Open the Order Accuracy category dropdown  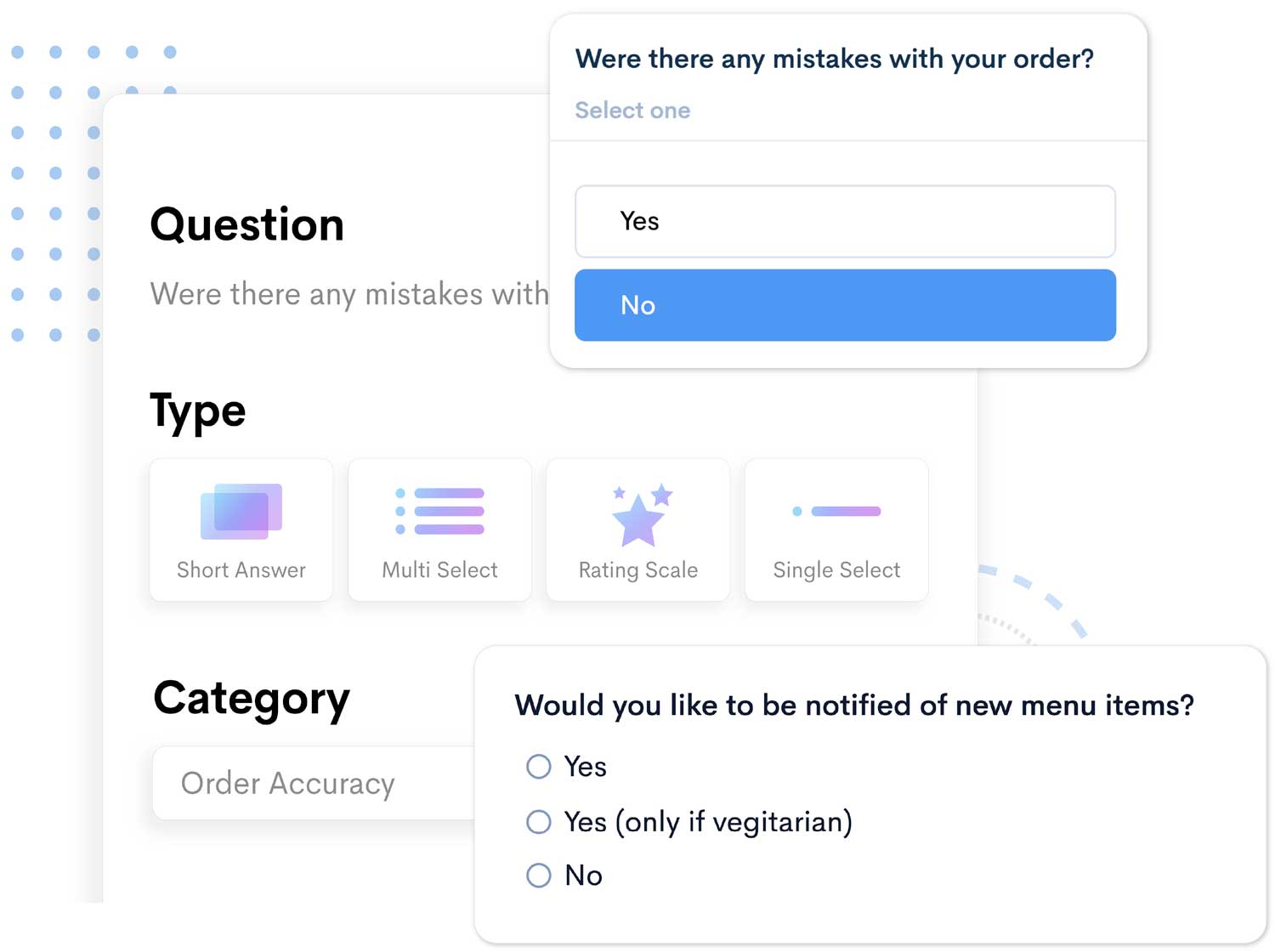(x=314, y=784)
